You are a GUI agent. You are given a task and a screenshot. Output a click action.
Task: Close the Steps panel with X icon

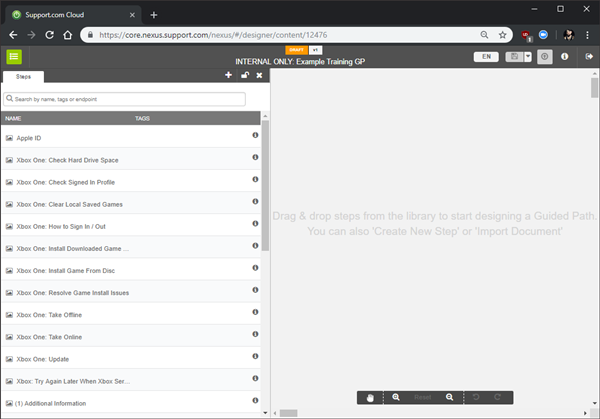pyautogui.click(x=259, y=75)
